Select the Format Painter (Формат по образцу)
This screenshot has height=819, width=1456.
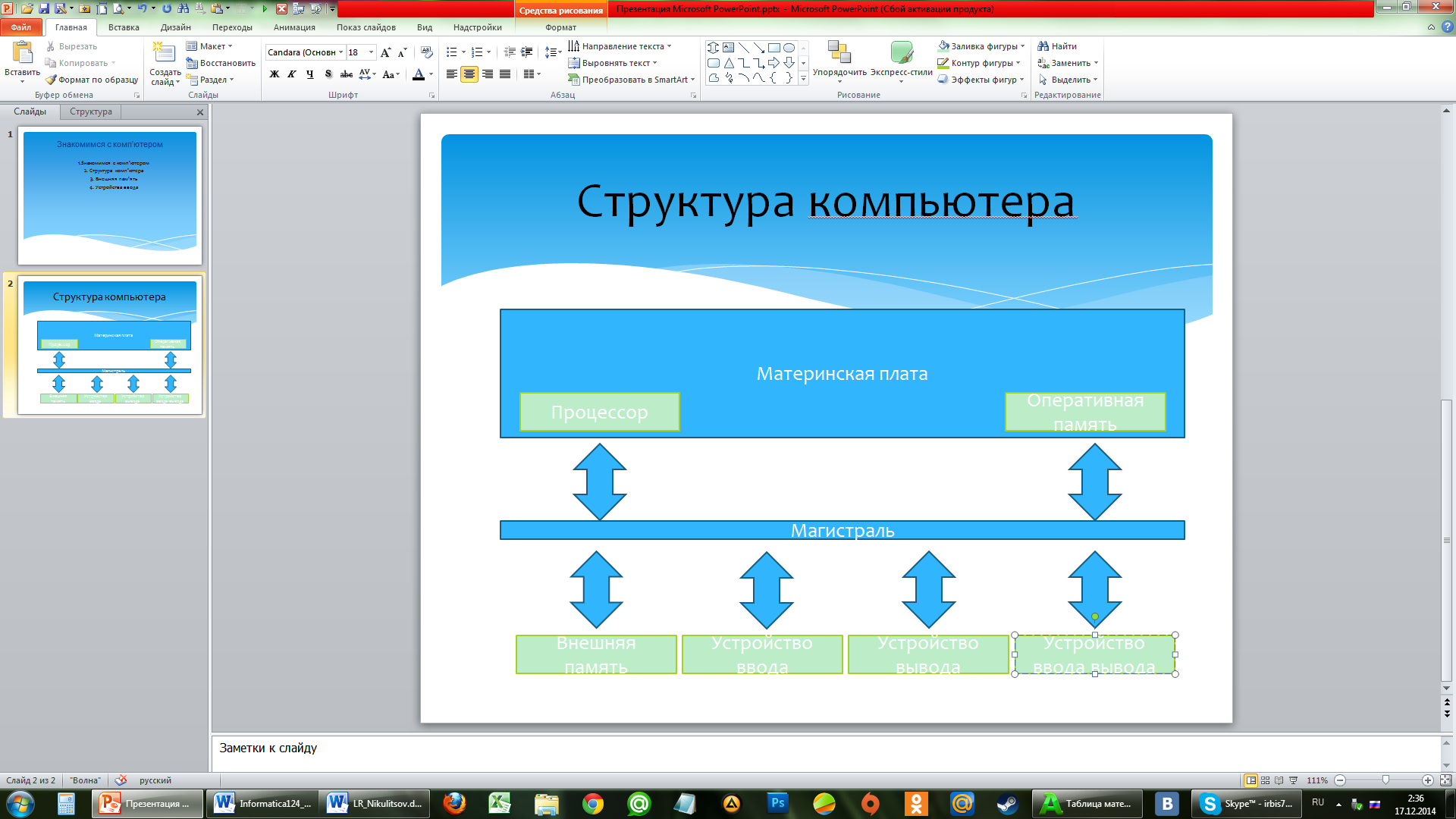(x=92, y=80)
